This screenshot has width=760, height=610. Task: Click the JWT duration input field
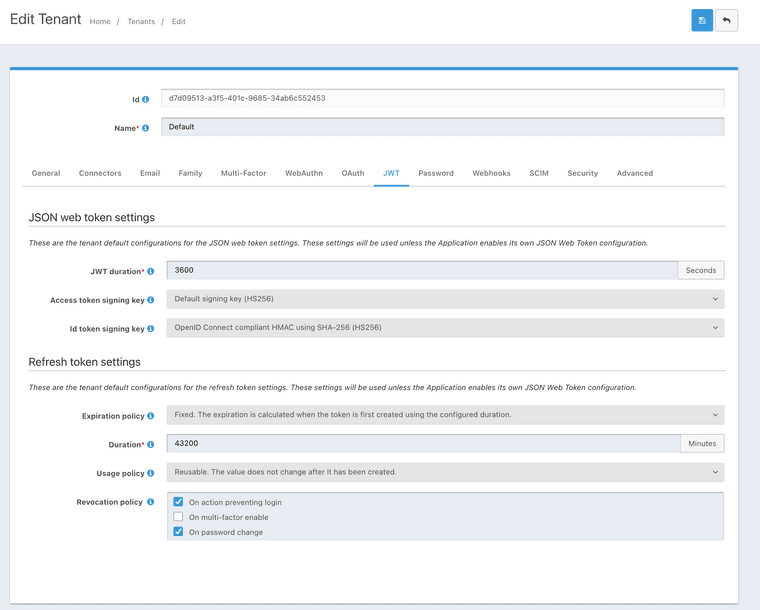[x=421, y=270]
